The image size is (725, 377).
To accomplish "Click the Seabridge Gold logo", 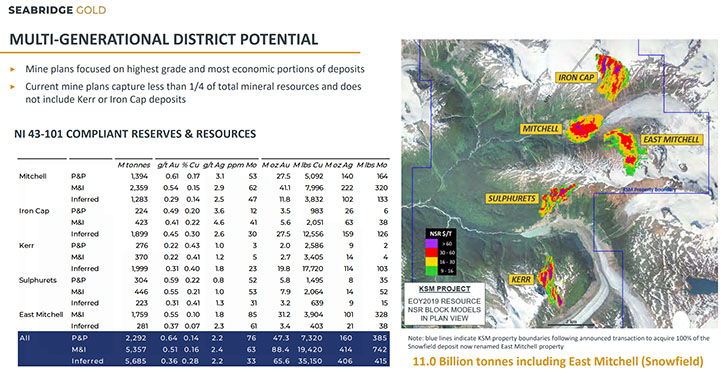I will pos(57,10).
